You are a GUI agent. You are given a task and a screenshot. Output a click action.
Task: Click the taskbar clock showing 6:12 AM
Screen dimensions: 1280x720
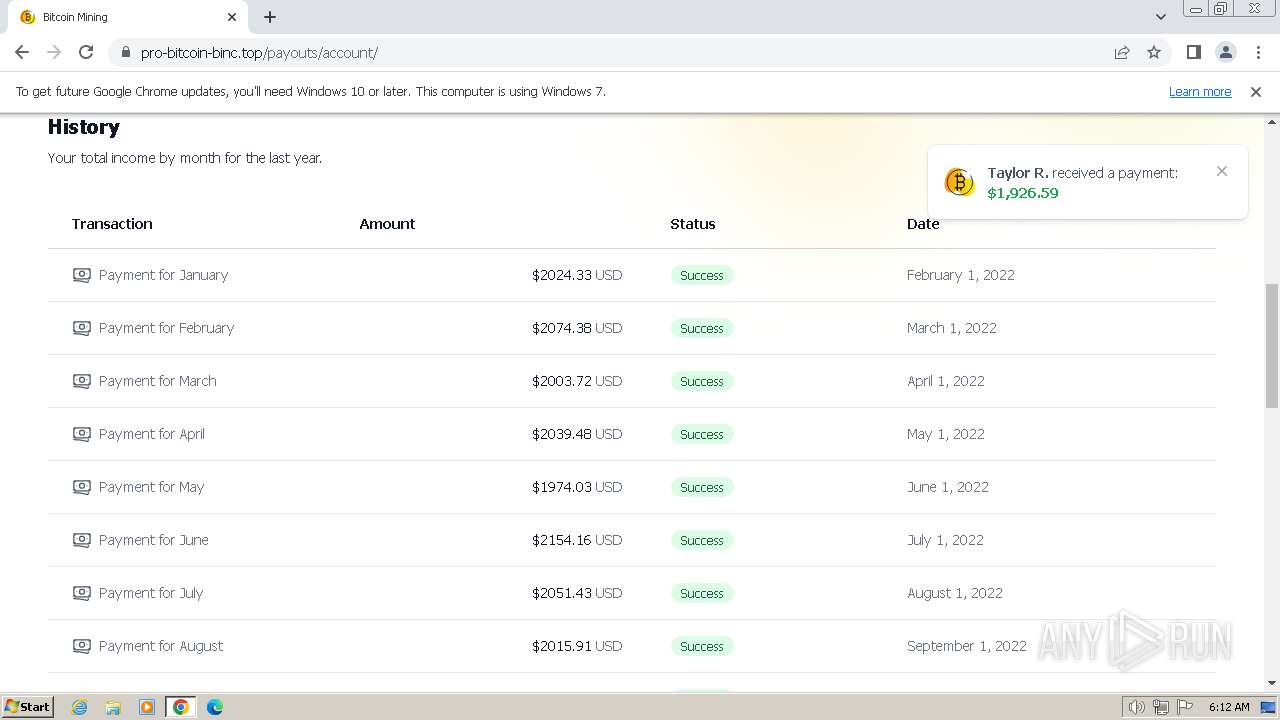pyautogui.click(x=1229, y=707)
